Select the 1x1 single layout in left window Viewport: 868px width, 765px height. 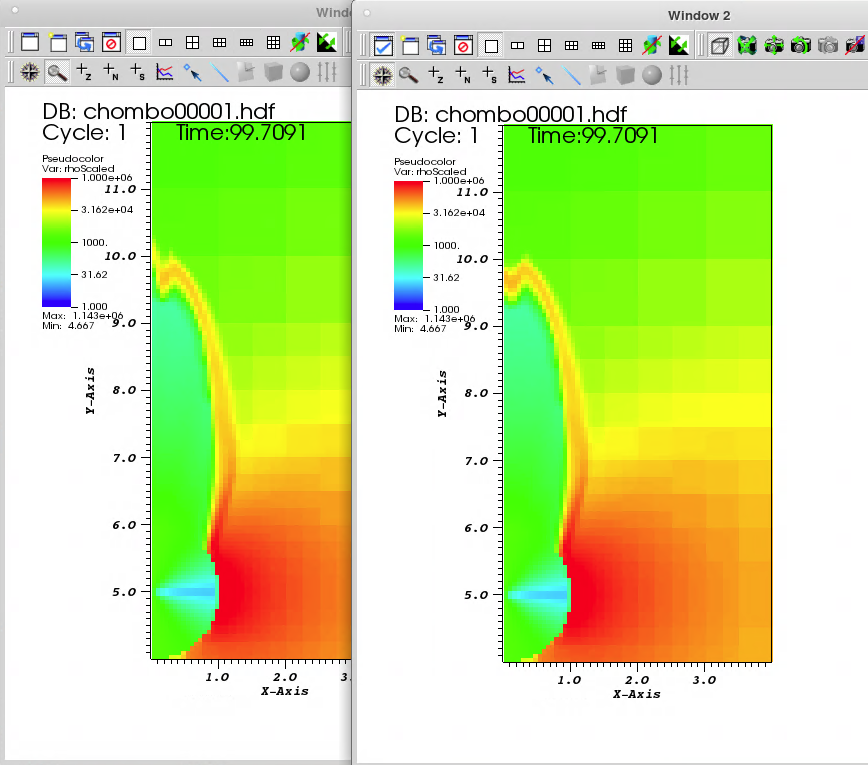point(139,42)
